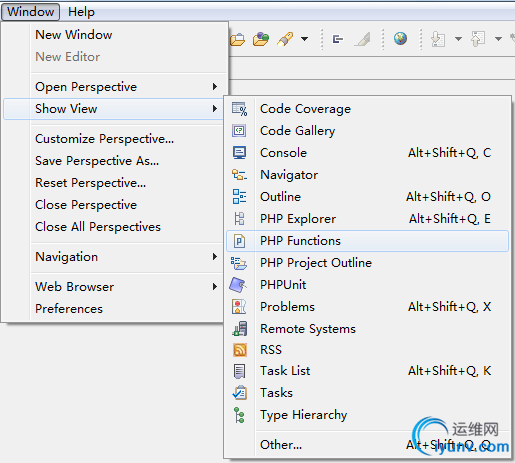Screen dimensions: 515x463
Task: Click the Tasks checkmark icon
Action: 240,393
